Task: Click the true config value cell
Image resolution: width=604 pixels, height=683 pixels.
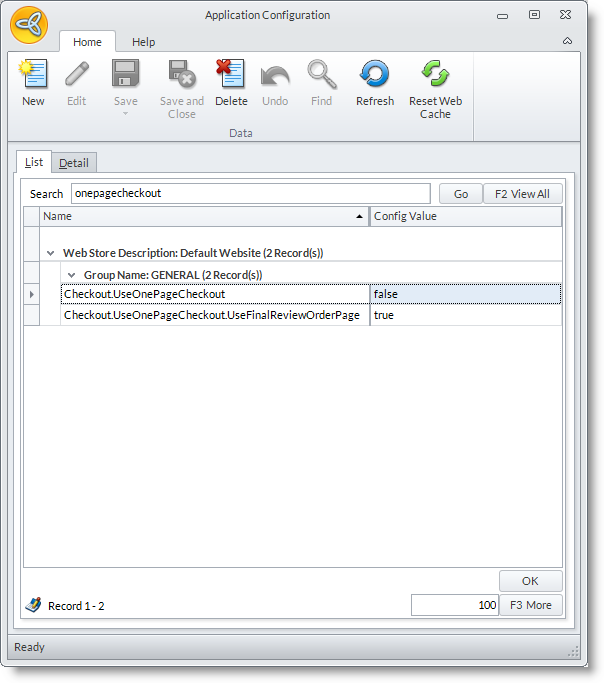Action: [x=466, y=315]
